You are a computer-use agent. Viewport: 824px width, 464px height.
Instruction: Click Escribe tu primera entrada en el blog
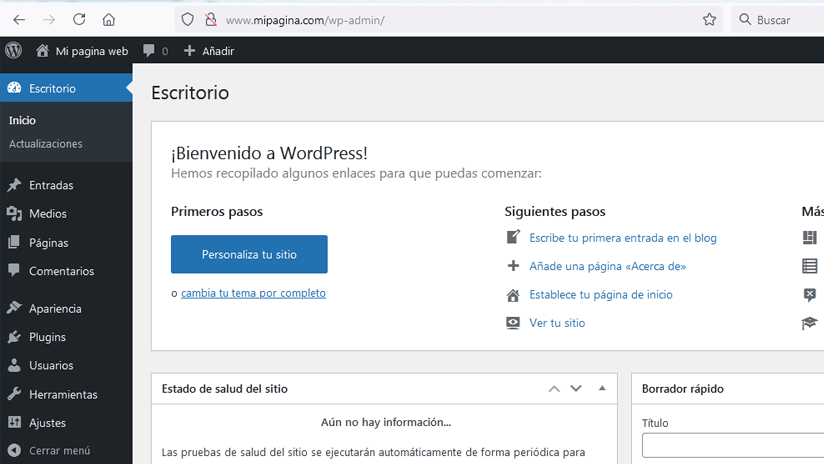pos(623,238)
